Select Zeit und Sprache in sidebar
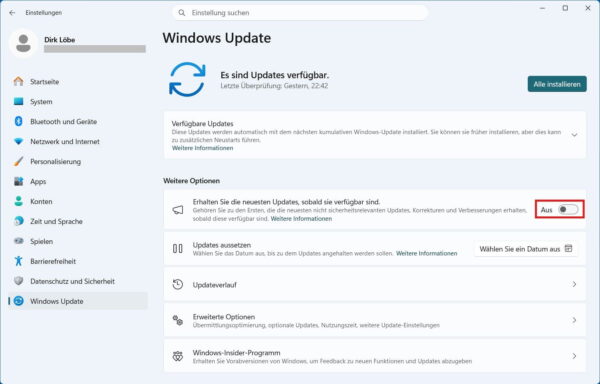This screenshot has height=384, width=600. (x=78, y=221)
